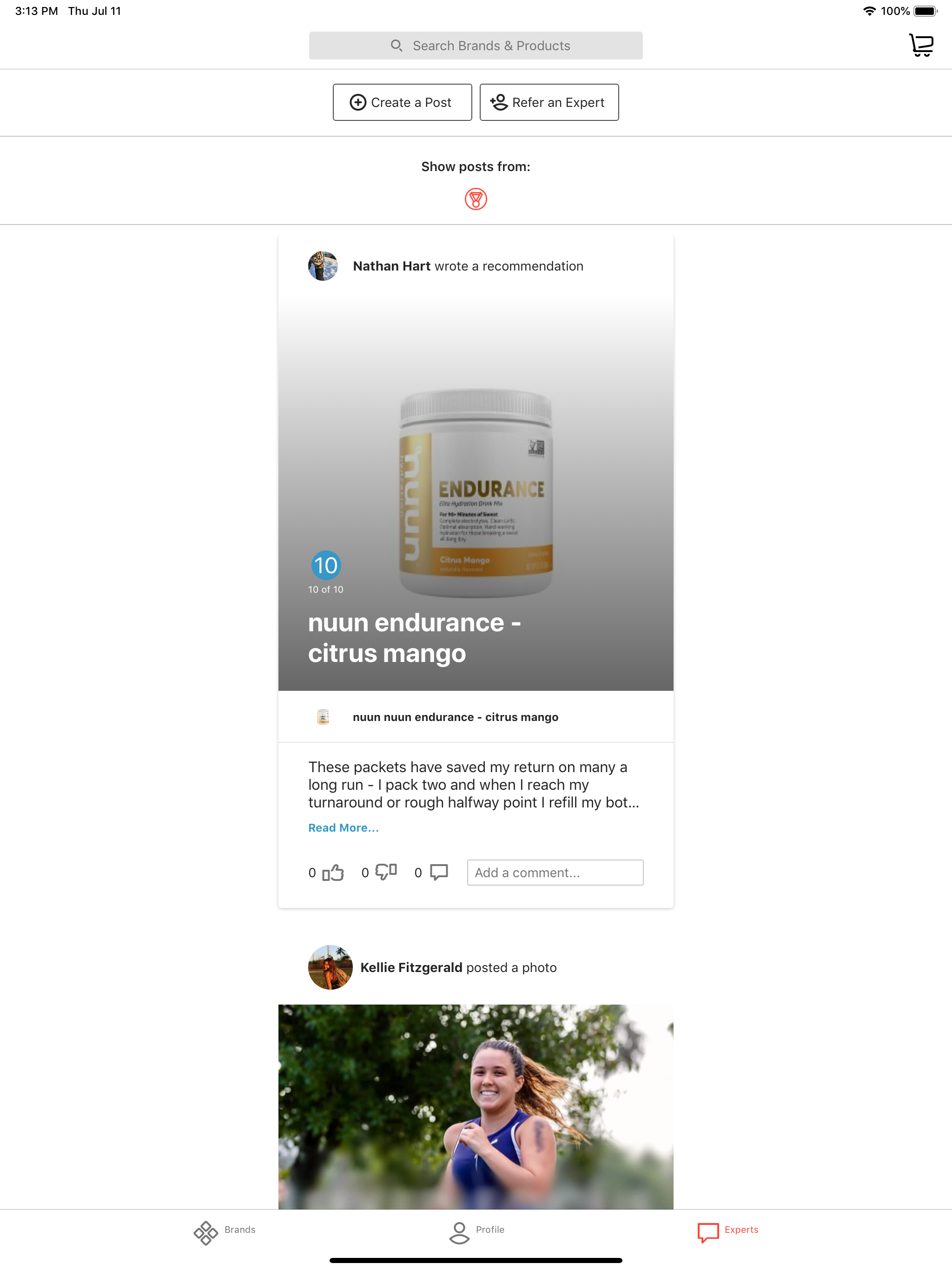Click the Search Brands & Products field
Viewport: 952px width, 1270px height.
coord(476,46)
